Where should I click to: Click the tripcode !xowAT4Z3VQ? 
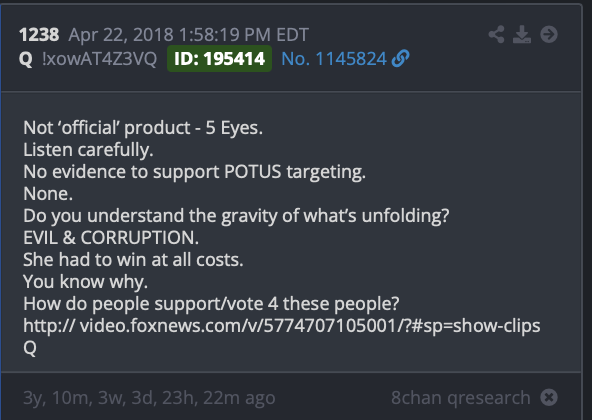click(x=100, y=59)
